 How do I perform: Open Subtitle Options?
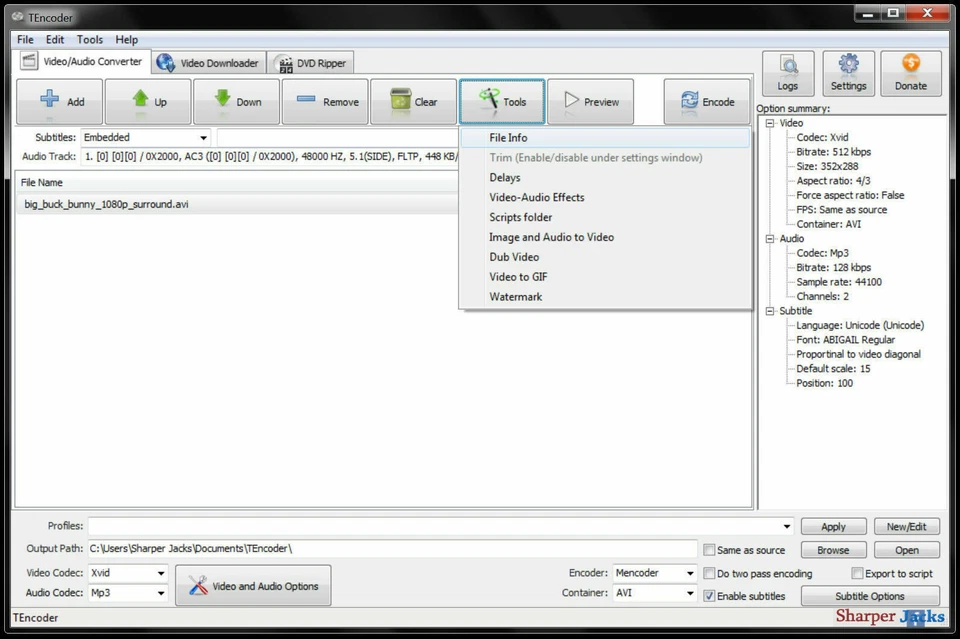point(869,596)
